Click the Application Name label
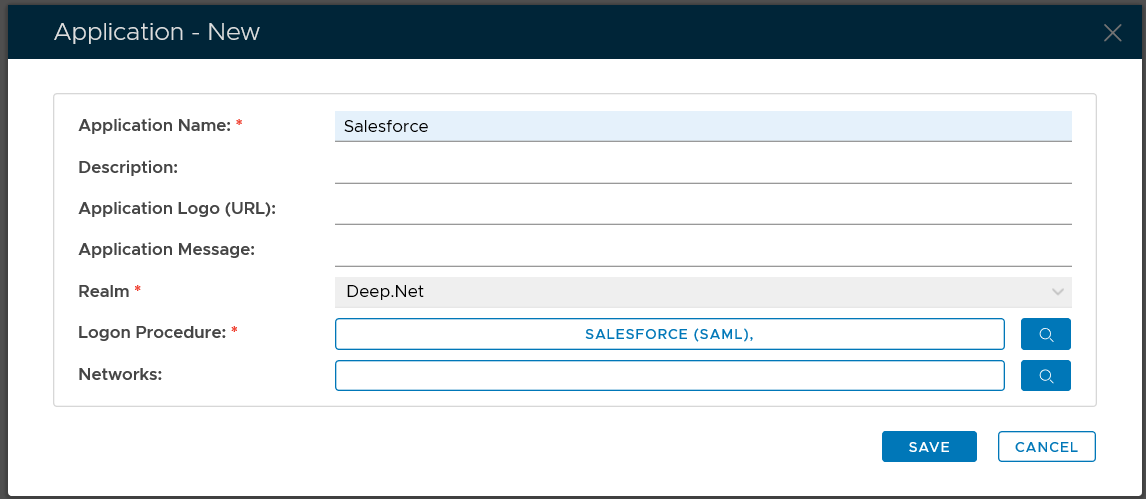Screen dimensions: 1146x499 pos(155,126)
